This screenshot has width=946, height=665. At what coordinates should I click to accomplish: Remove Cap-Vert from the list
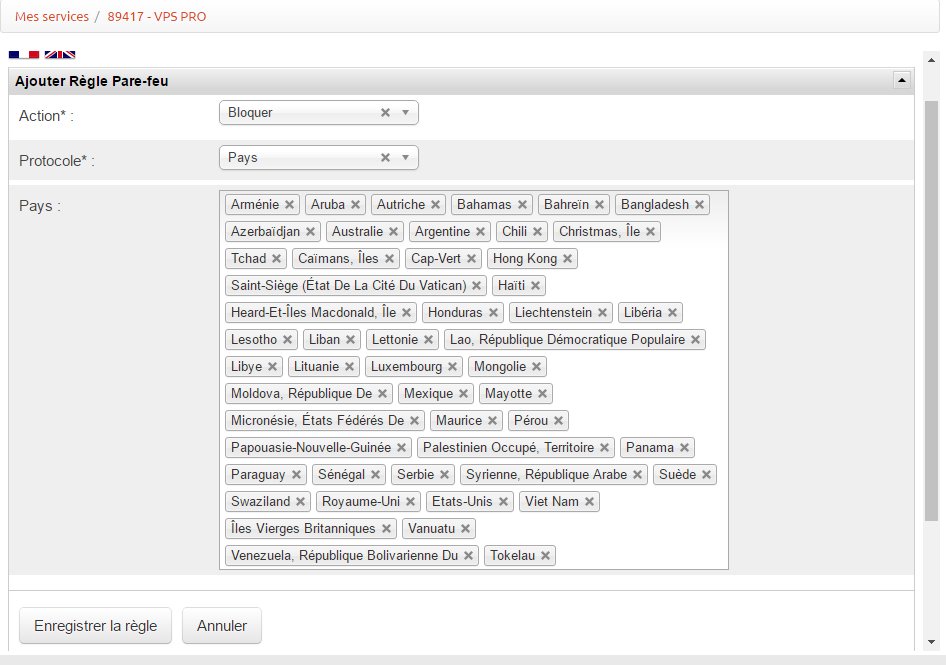tap(472, 259)
